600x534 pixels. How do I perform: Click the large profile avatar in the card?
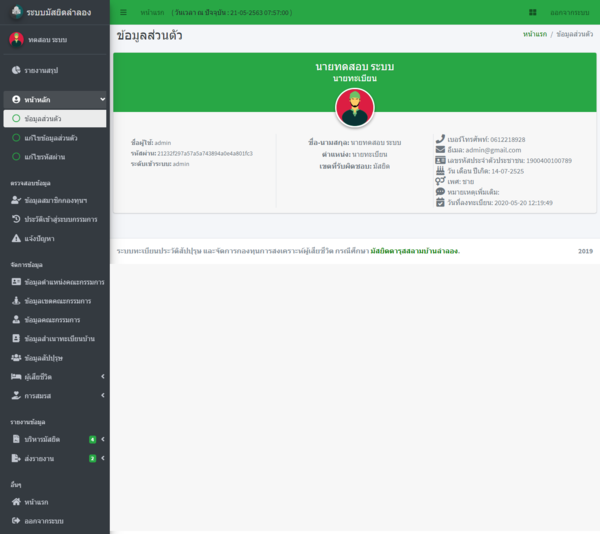355,107
